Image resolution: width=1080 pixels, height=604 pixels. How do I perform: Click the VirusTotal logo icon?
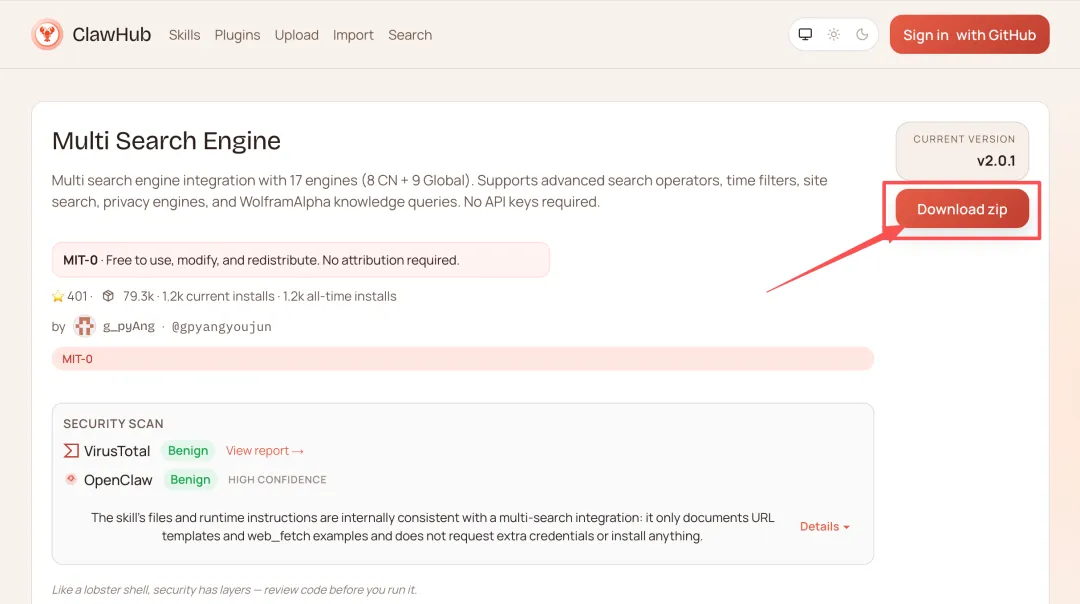[71, 451]
